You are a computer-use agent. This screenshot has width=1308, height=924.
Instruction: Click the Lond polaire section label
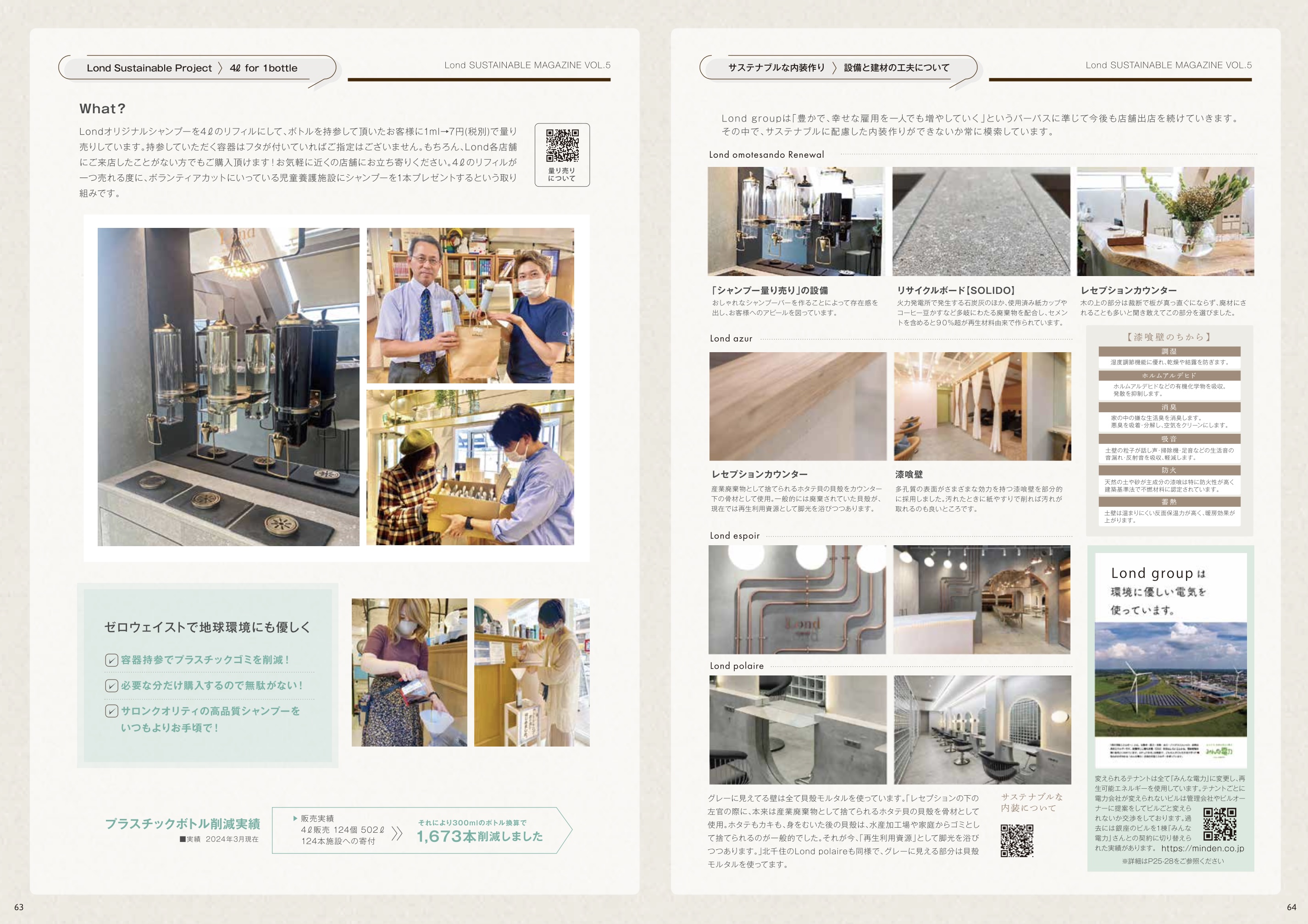click(737, 666)
